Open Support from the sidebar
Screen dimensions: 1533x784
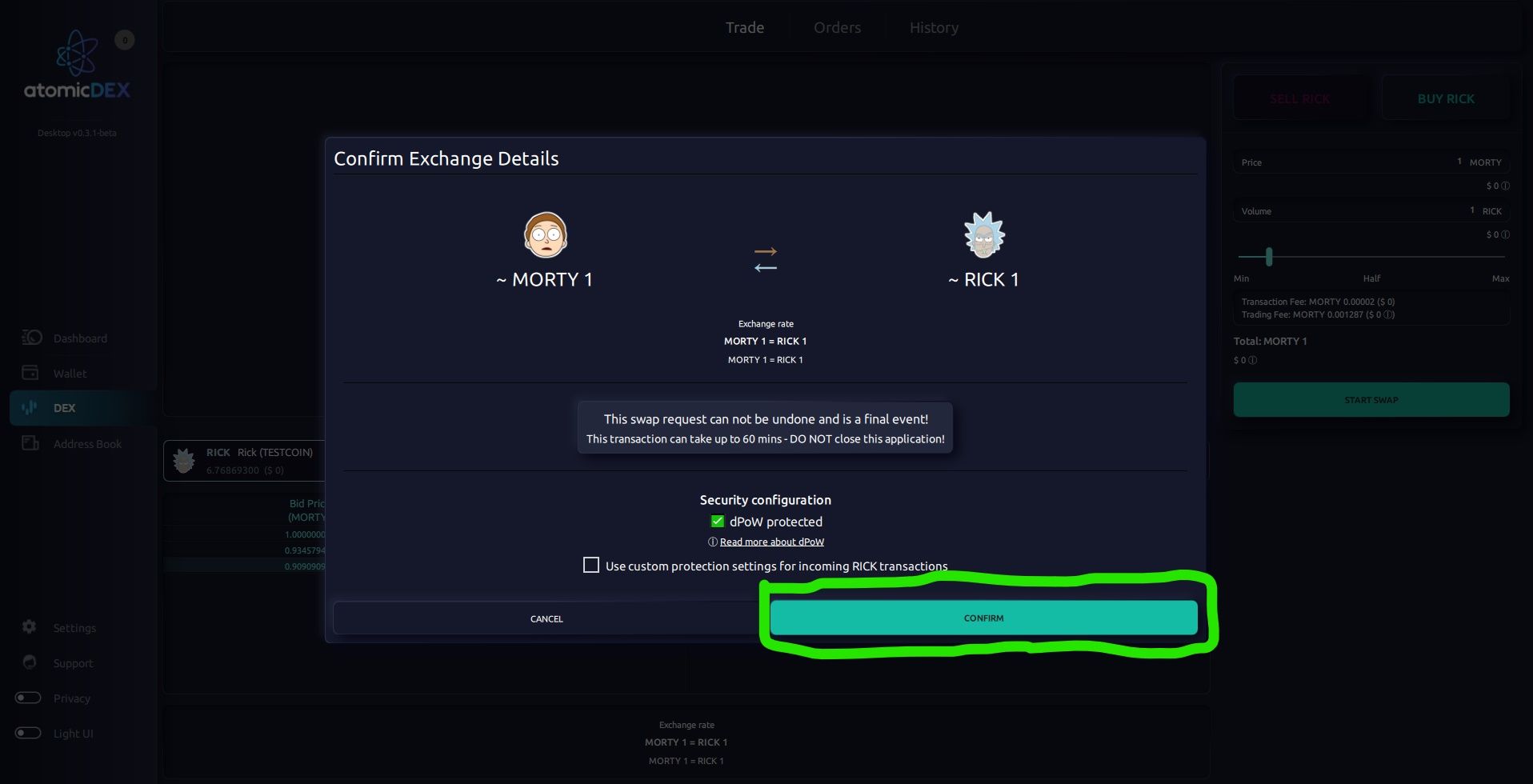[x=73, y=663]
